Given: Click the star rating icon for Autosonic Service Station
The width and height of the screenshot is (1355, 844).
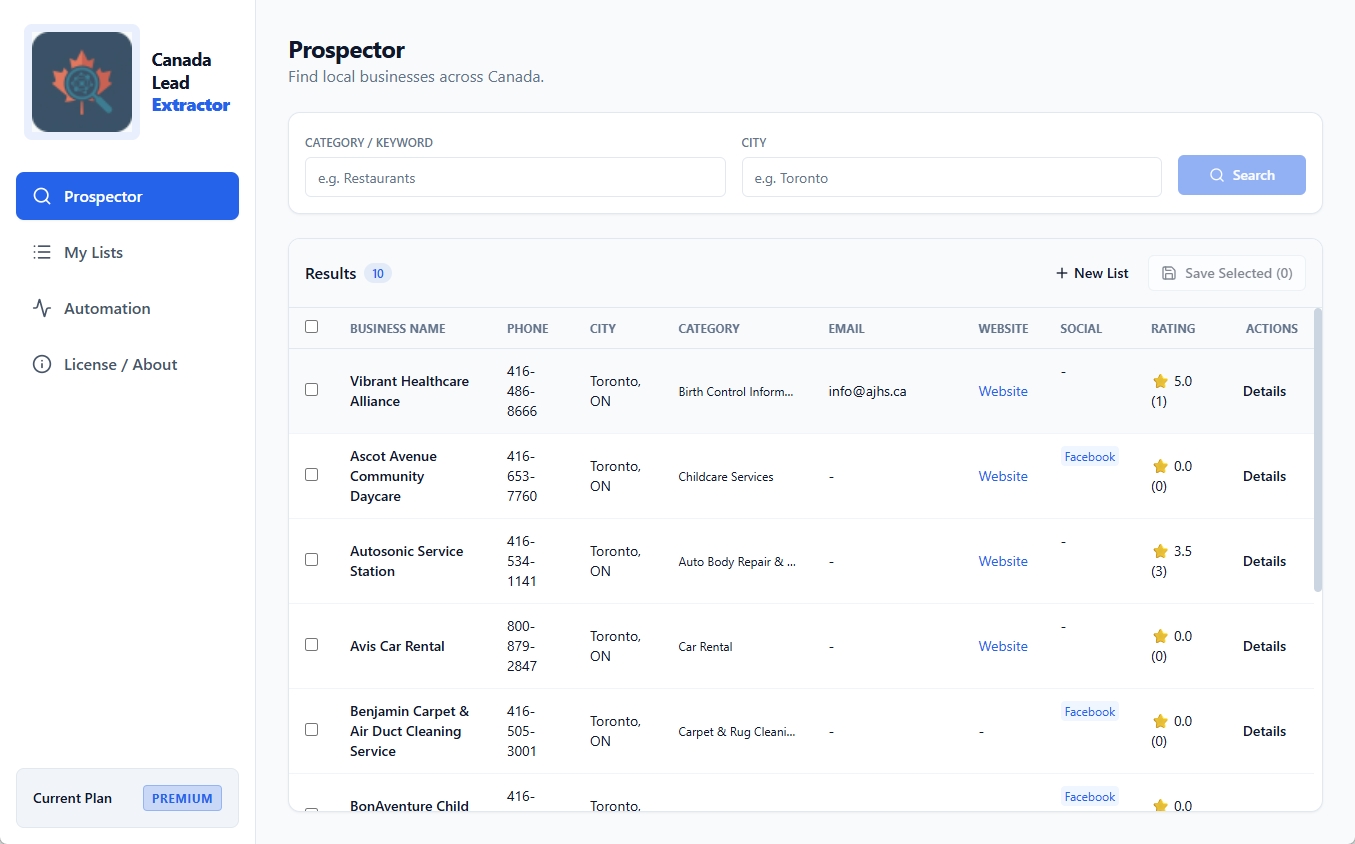Looking at the screenshot, I should click(x=1160, y=551).
